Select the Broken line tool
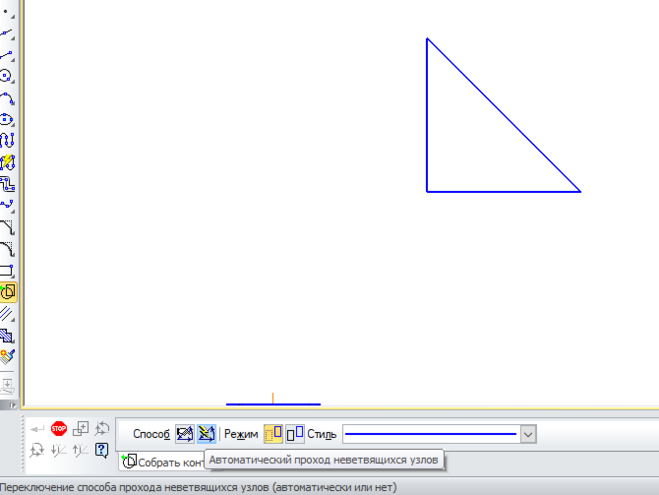 7,205
